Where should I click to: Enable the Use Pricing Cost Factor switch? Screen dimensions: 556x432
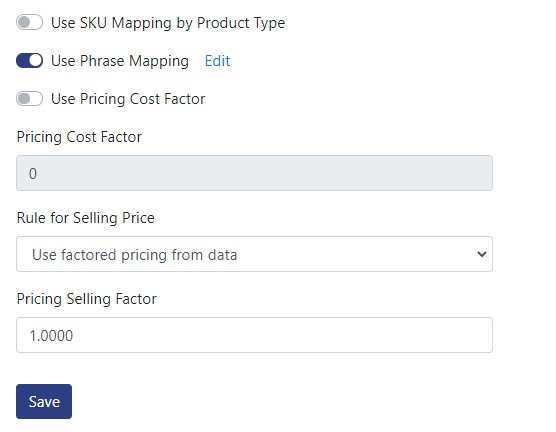coord(29,99)
